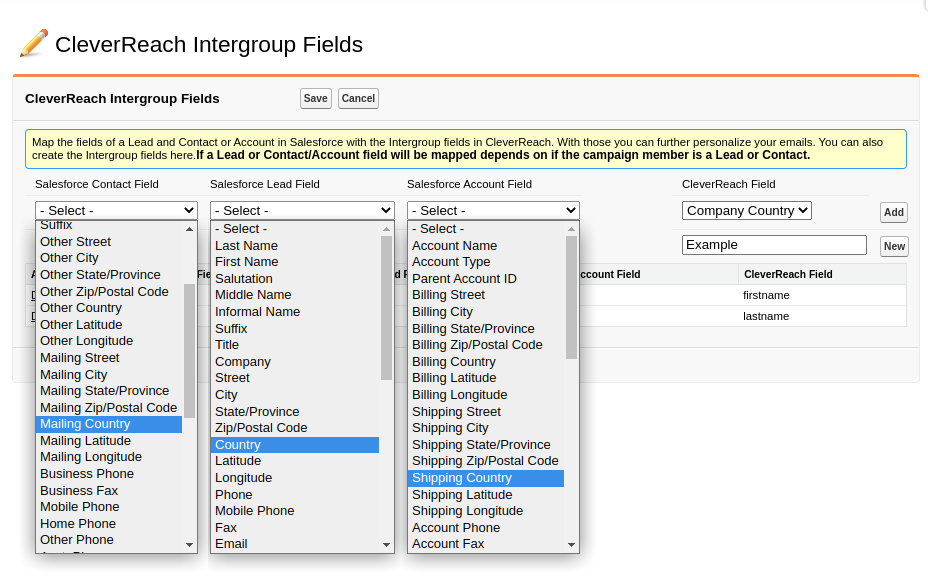
Task: Click Account Field list scrollbar thumb
Action: coord(571,298)
